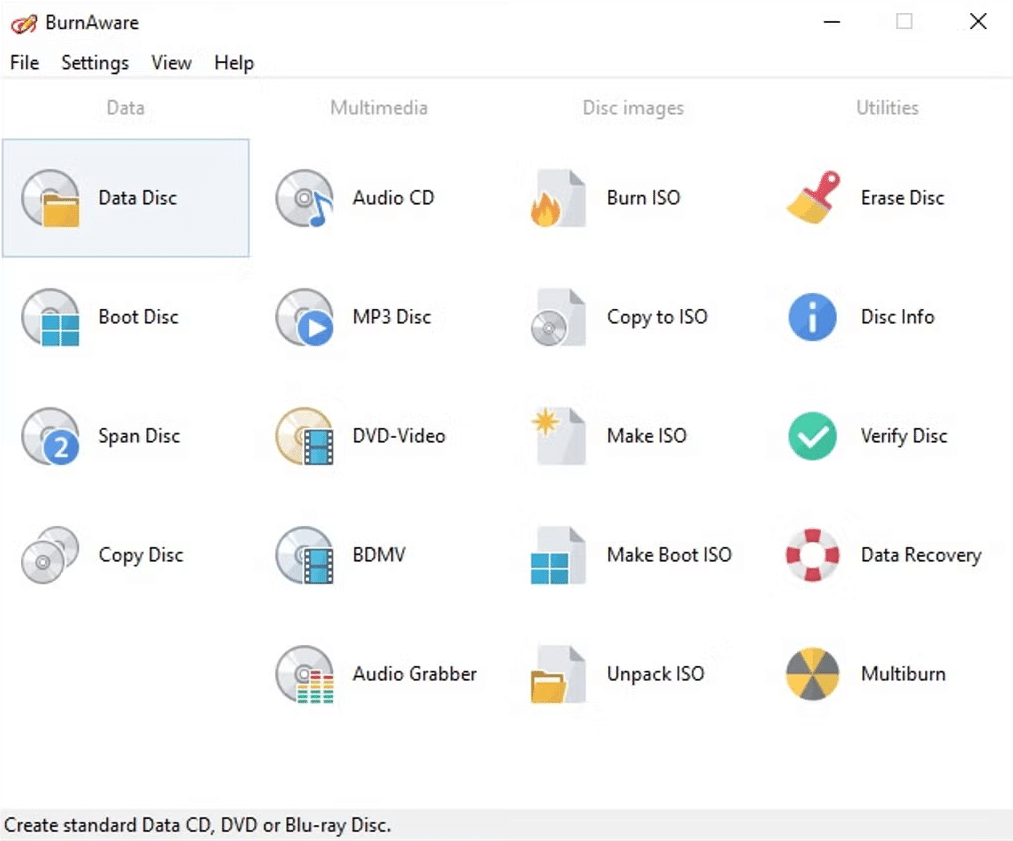Select the BDMV disc icon
The width and height of the screenshot is (1013, 841).
304,555
